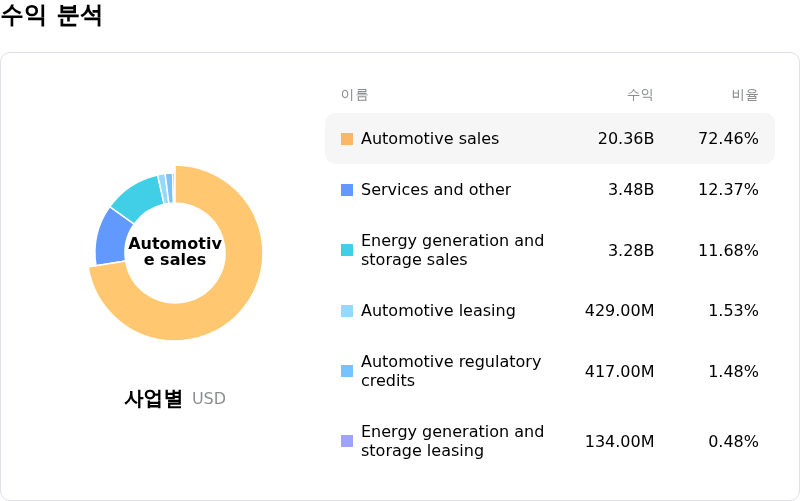Click the 0.48% ratio value
800x501 pixels.
pyautogui.click(x=733, y=441)
